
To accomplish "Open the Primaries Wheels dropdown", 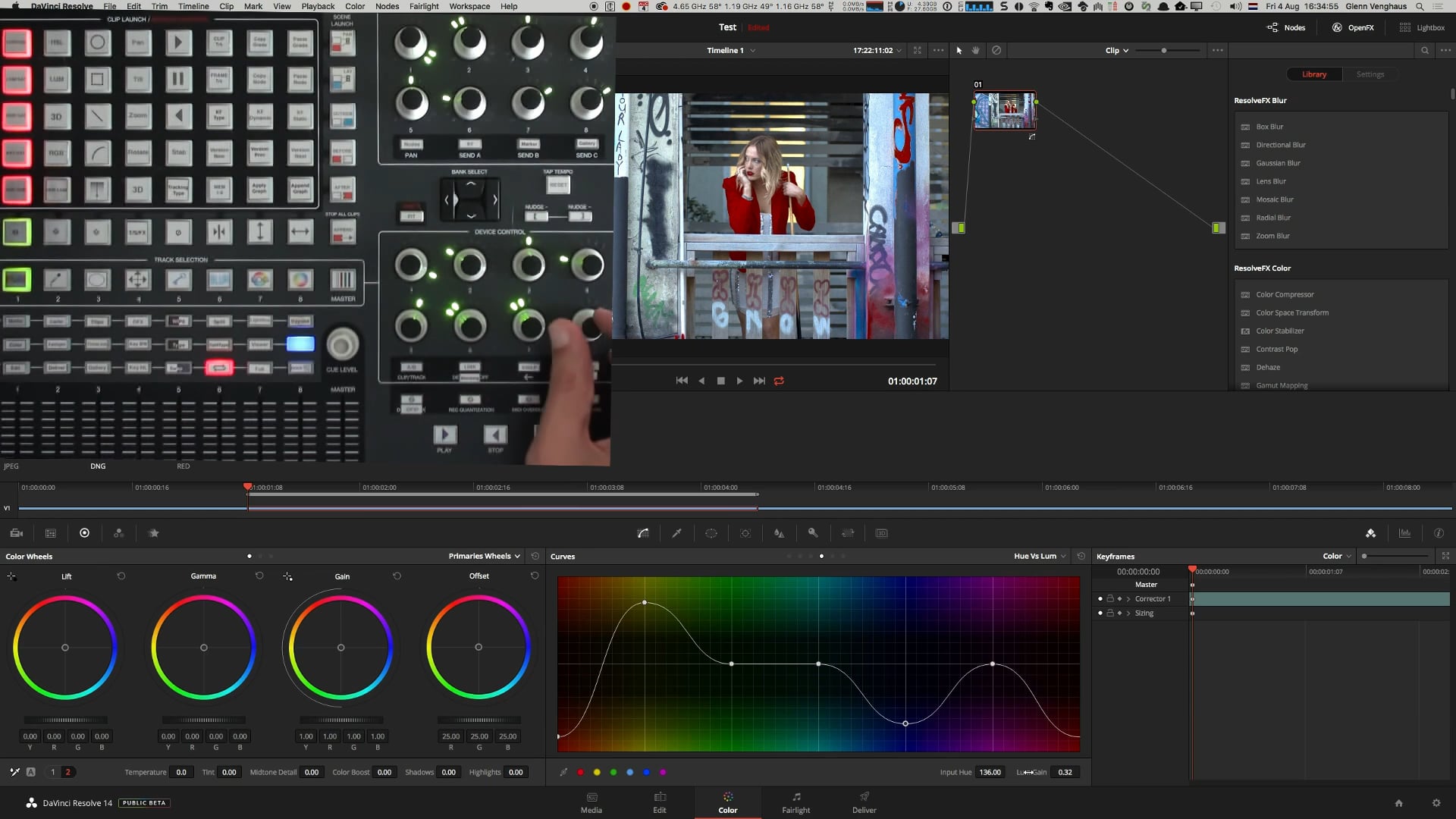I will pyautogui.click(x=483, y=556).
